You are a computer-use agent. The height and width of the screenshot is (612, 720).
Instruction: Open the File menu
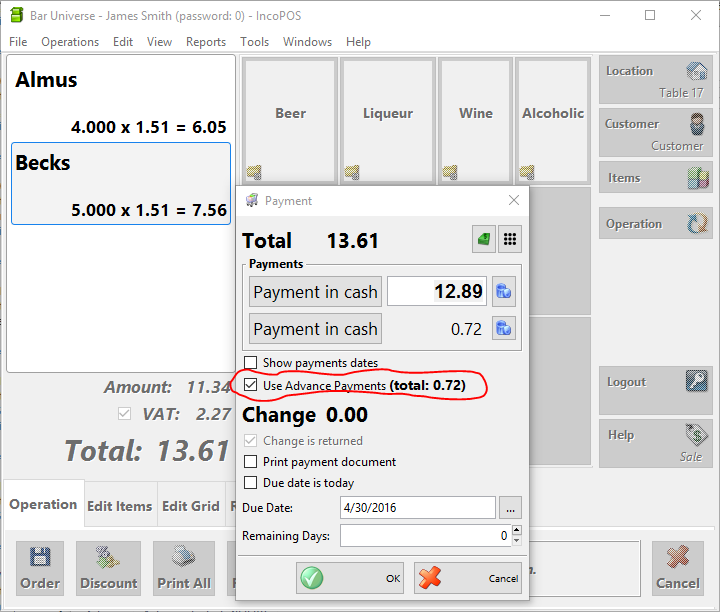(x=18, y=42)
